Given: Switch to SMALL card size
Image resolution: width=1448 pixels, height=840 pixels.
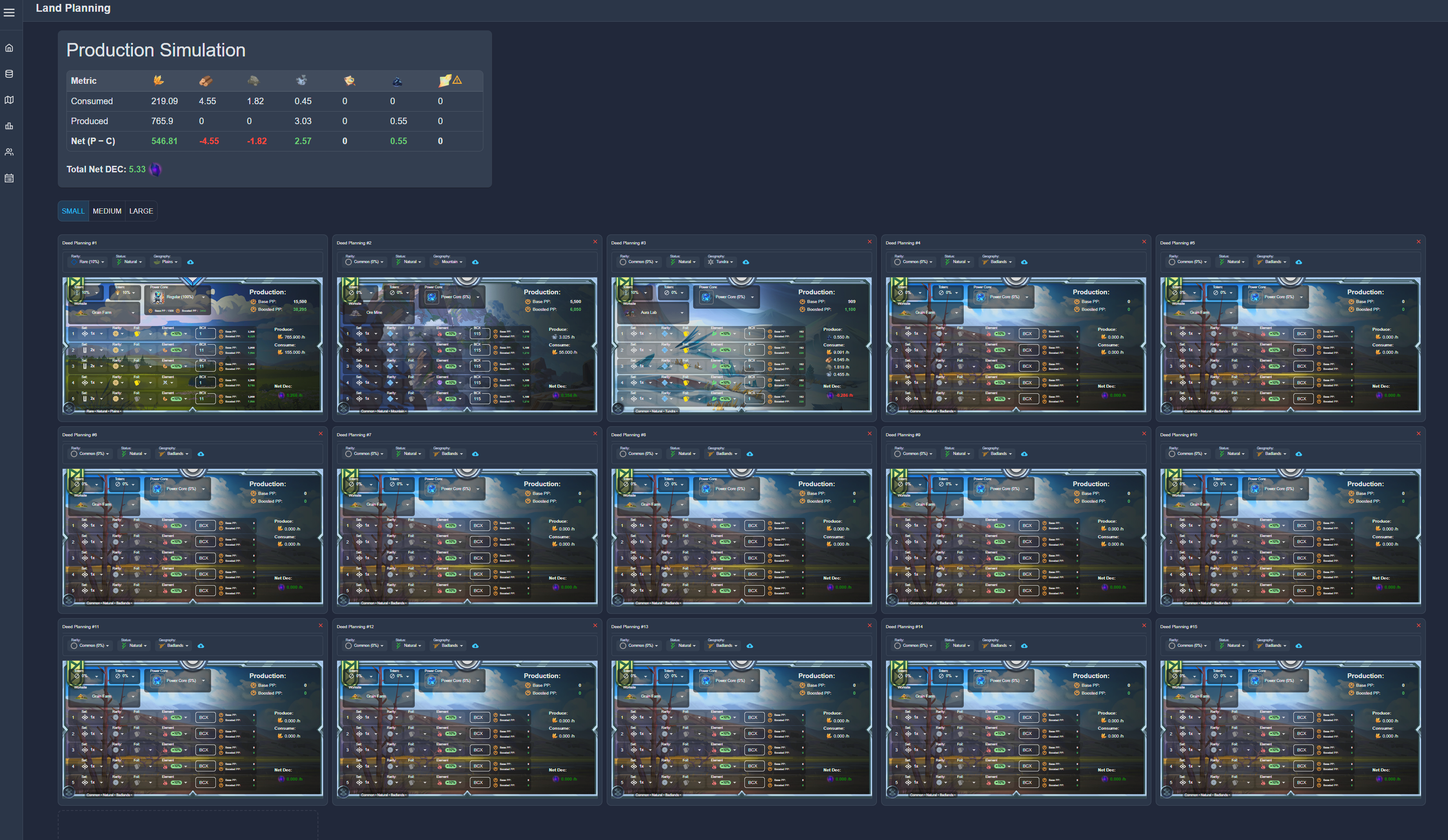Looking at the screenshot, I should (x=73, y=211).
